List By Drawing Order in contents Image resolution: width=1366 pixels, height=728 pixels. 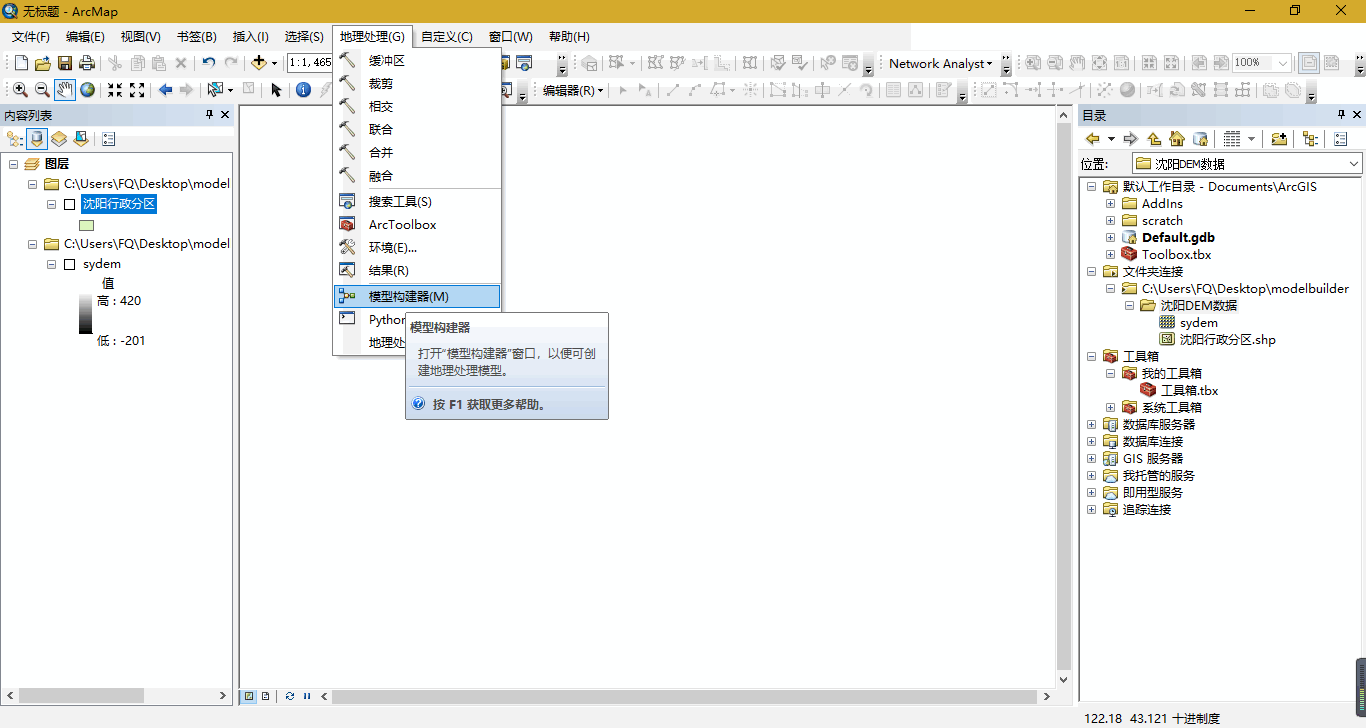point(15,139)
